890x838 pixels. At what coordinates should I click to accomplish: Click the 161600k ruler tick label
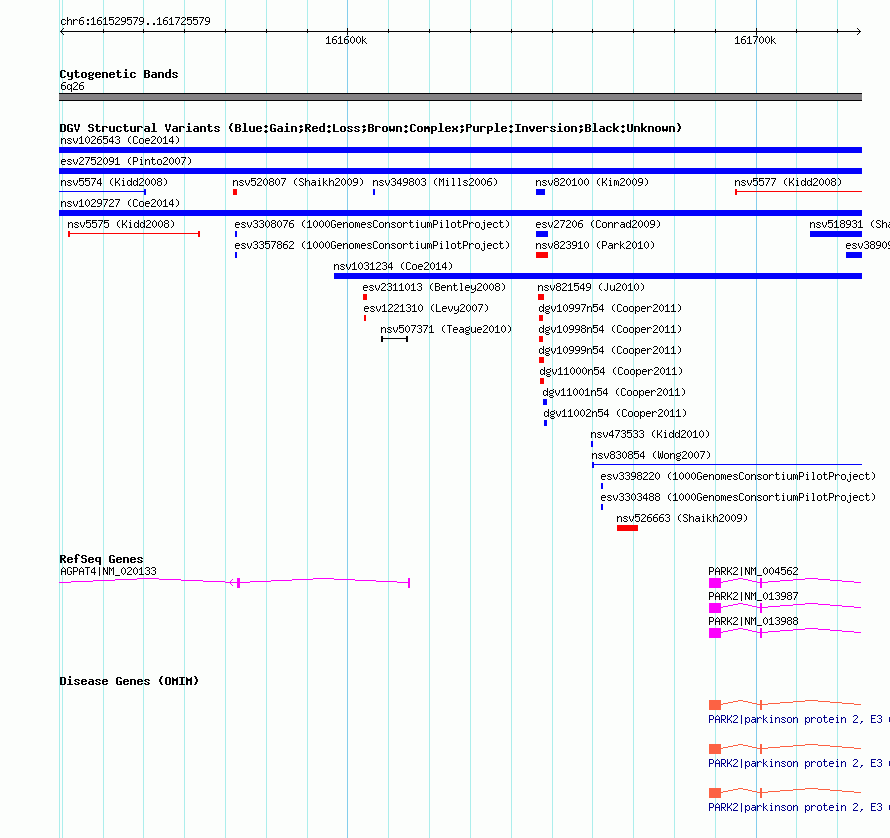point(346,40)
